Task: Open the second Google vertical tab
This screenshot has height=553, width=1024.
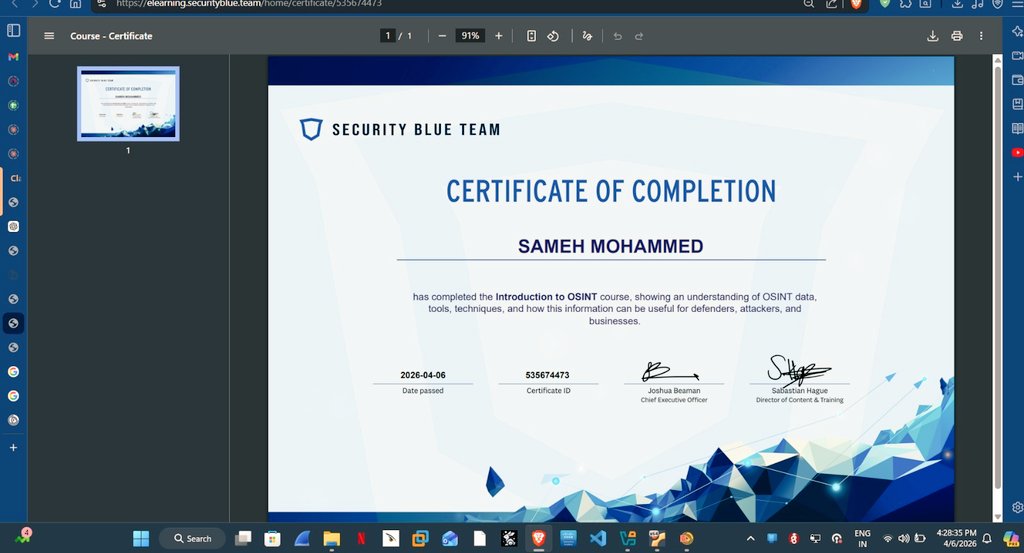Action: pyautogui.click(x=13, y=396)
